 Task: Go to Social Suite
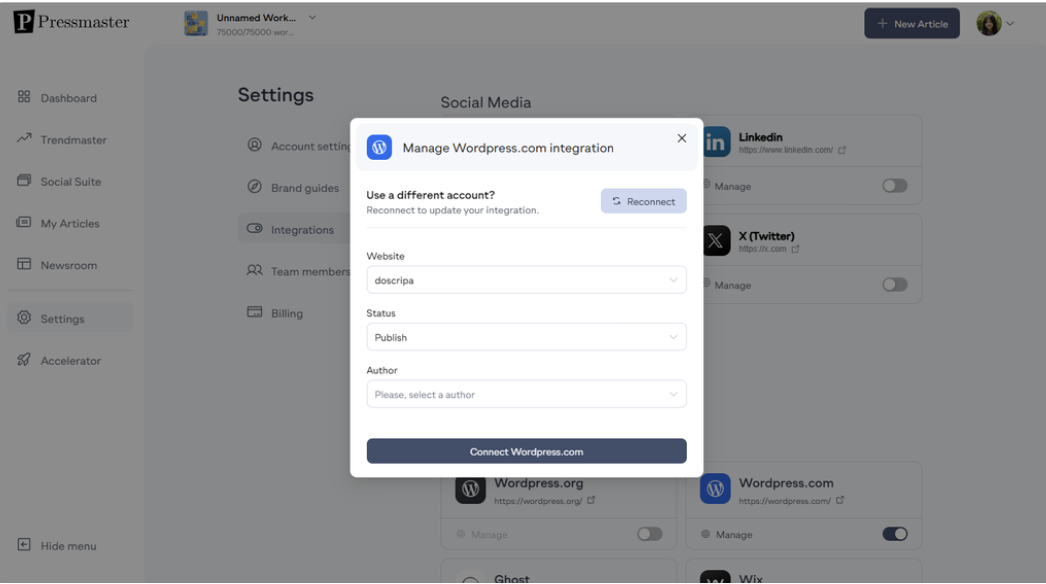(x=71, y=182)
